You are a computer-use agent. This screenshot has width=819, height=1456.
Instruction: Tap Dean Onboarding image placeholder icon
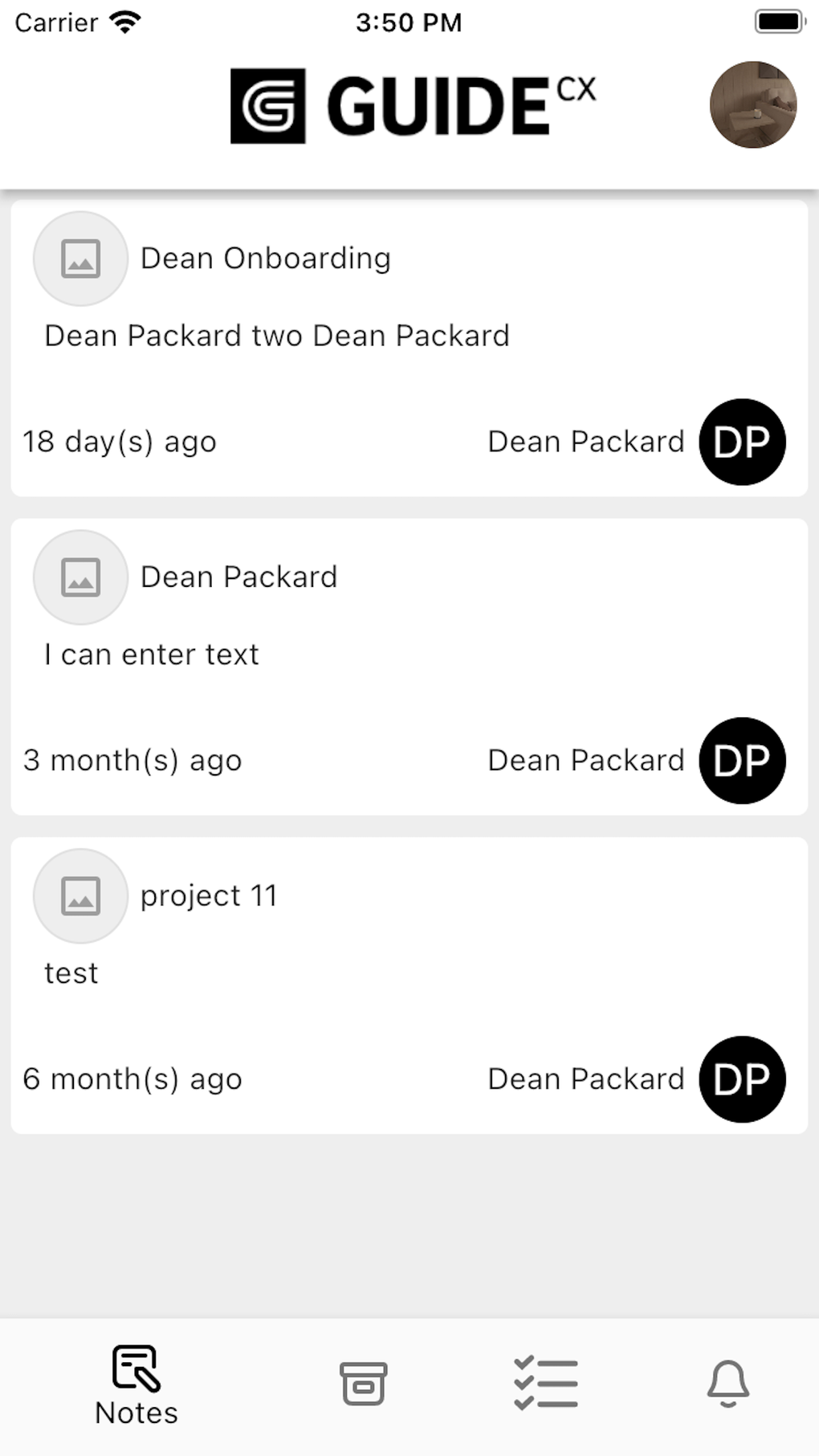[x=80, y=259]
